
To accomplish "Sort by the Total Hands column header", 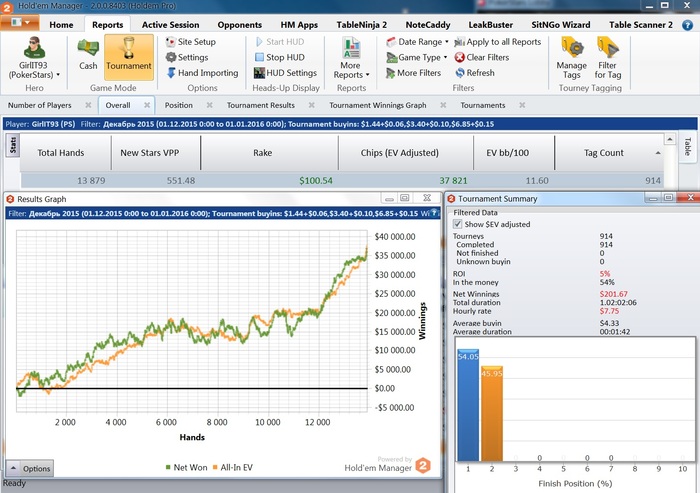I will coord(66,153).
